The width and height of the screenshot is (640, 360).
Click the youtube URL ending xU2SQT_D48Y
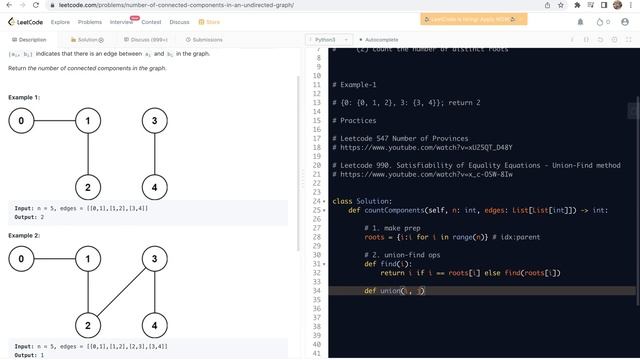[422, 147]
